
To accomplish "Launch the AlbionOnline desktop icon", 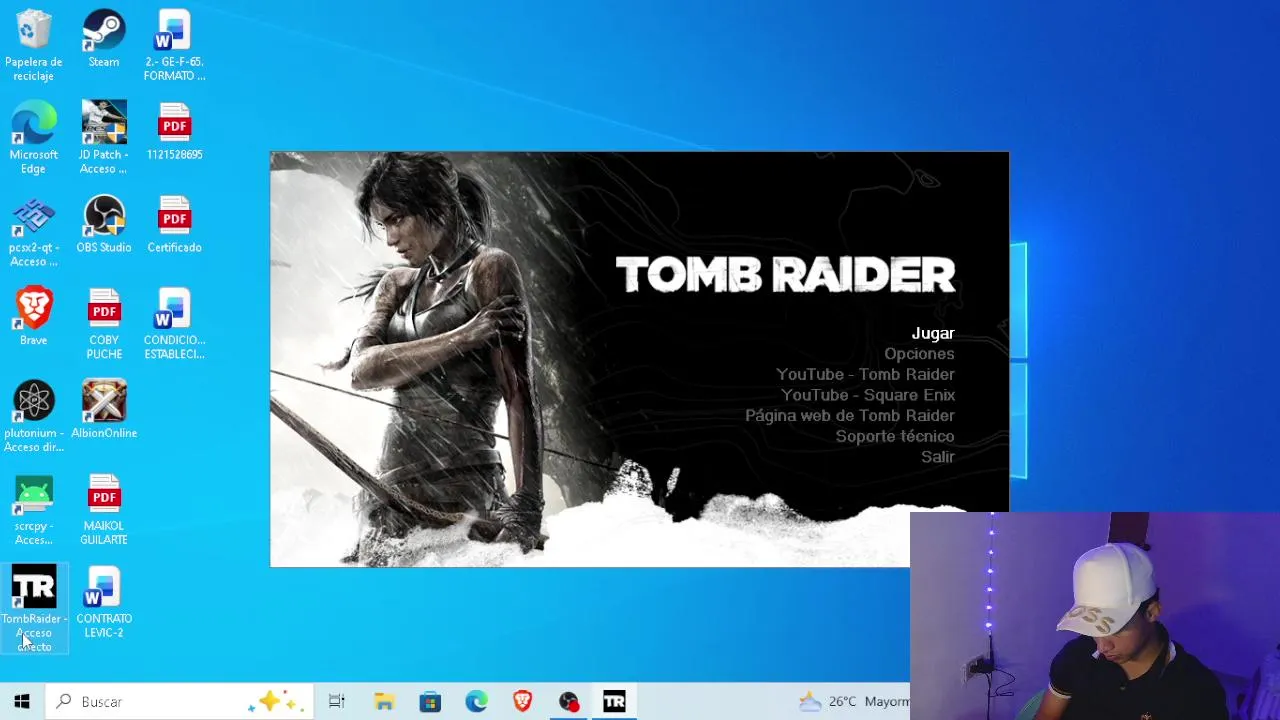I will click(104, 410).
